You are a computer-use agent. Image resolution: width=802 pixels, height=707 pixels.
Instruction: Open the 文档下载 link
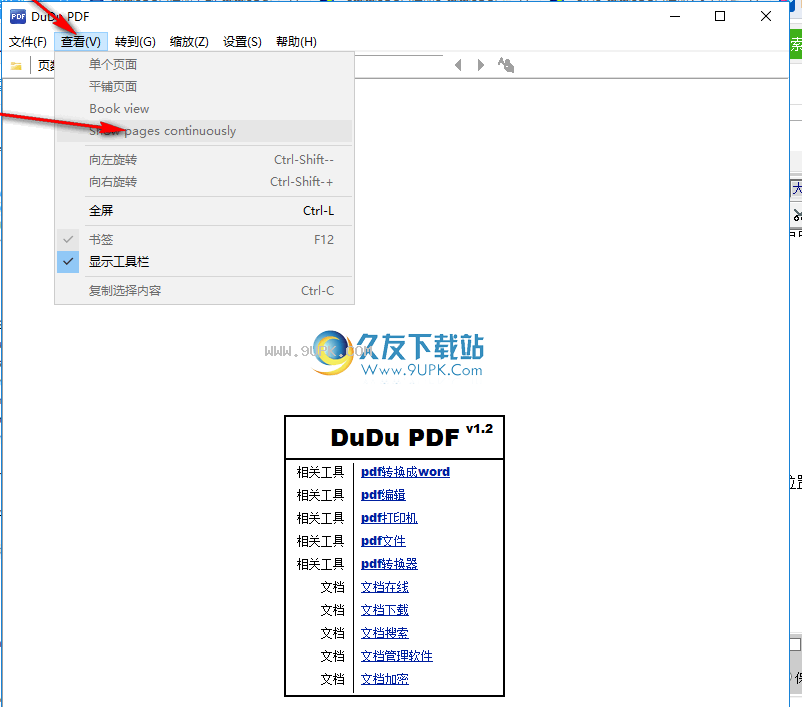point(385,610)
